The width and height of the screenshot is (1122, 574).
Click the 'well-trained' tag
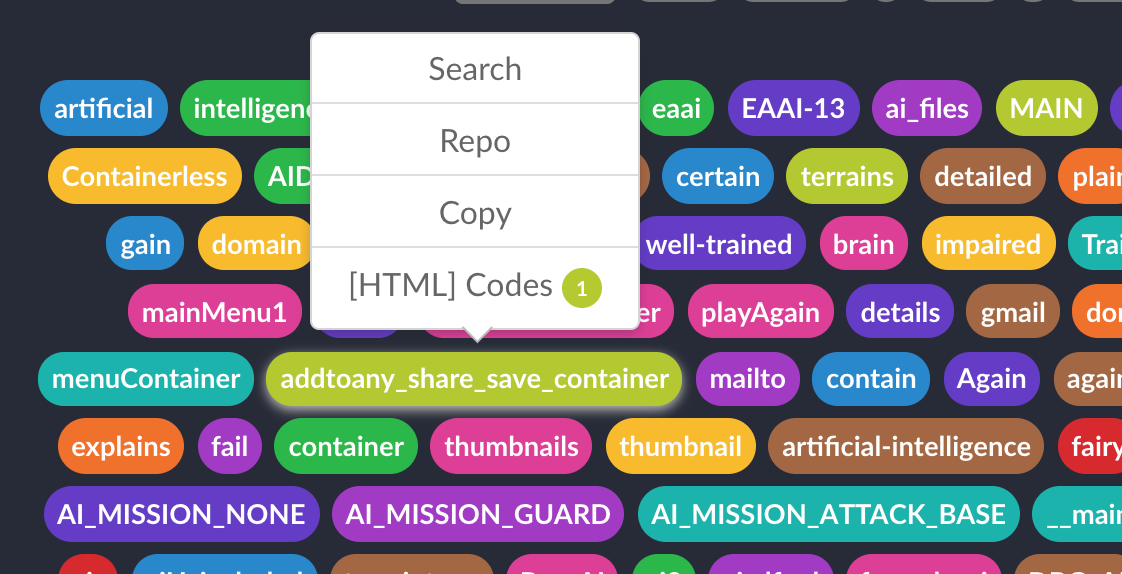click(x=719, y=244)
